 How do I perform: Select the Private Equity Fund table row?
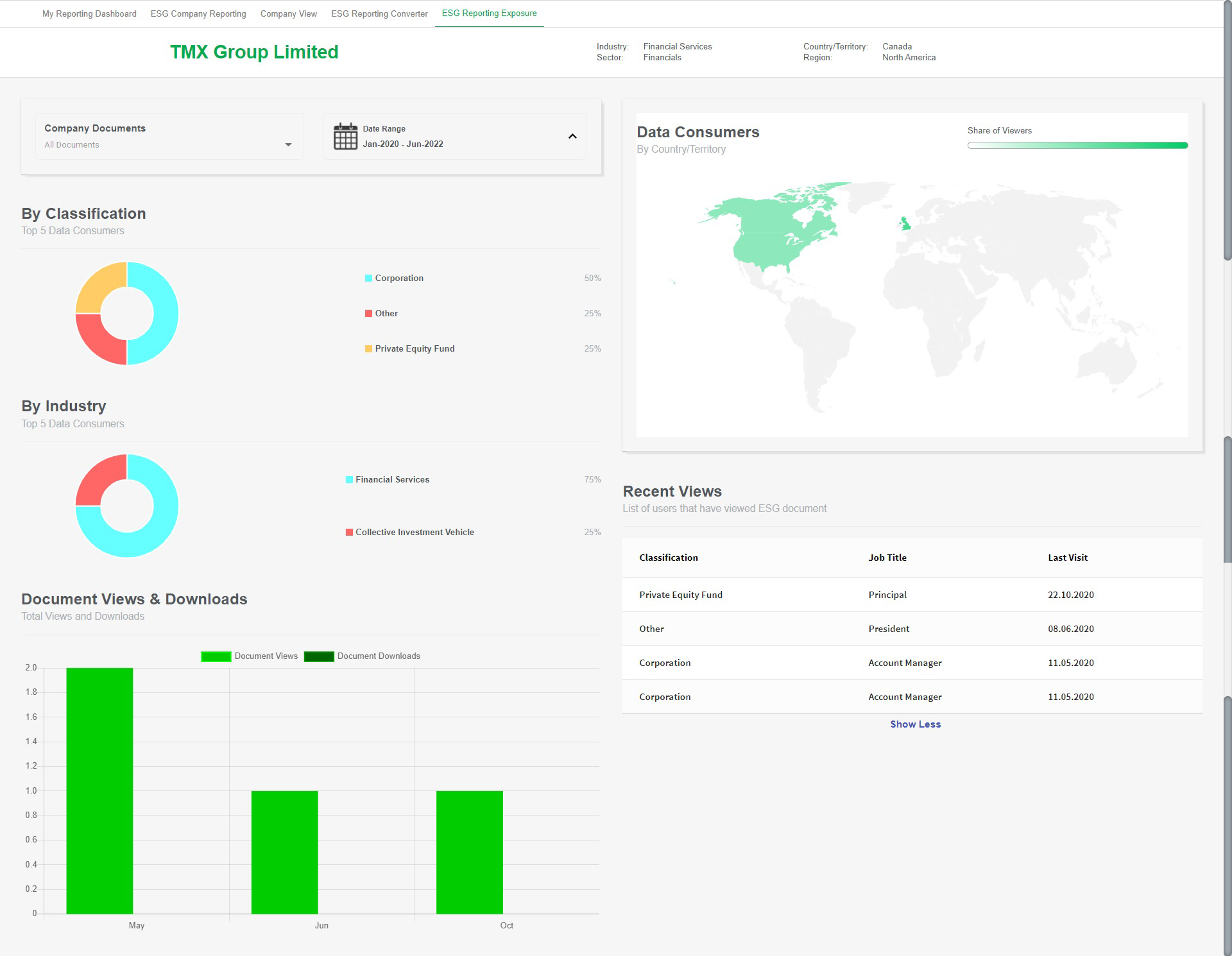(x=912, y=595)
